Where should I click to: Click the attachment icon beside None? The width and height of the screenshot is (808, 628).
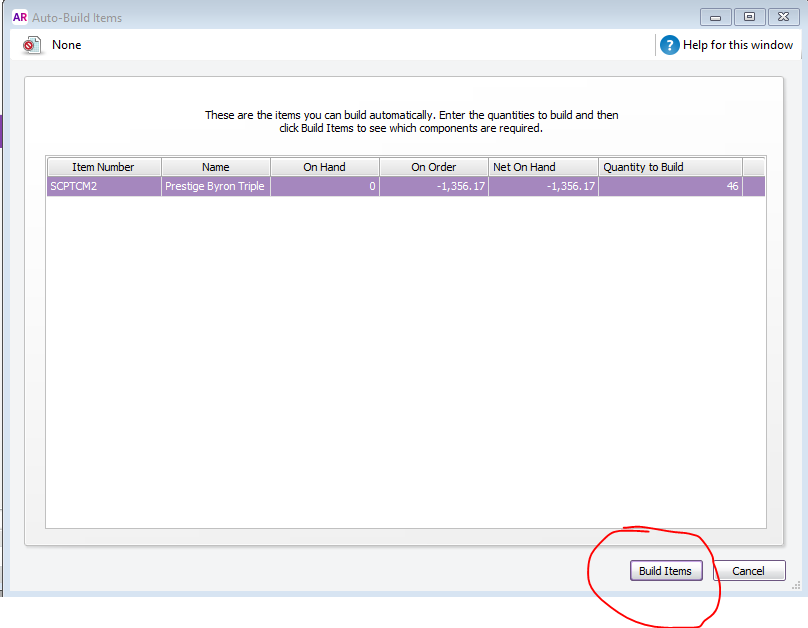pyautogui.click(x=32, y=45)
